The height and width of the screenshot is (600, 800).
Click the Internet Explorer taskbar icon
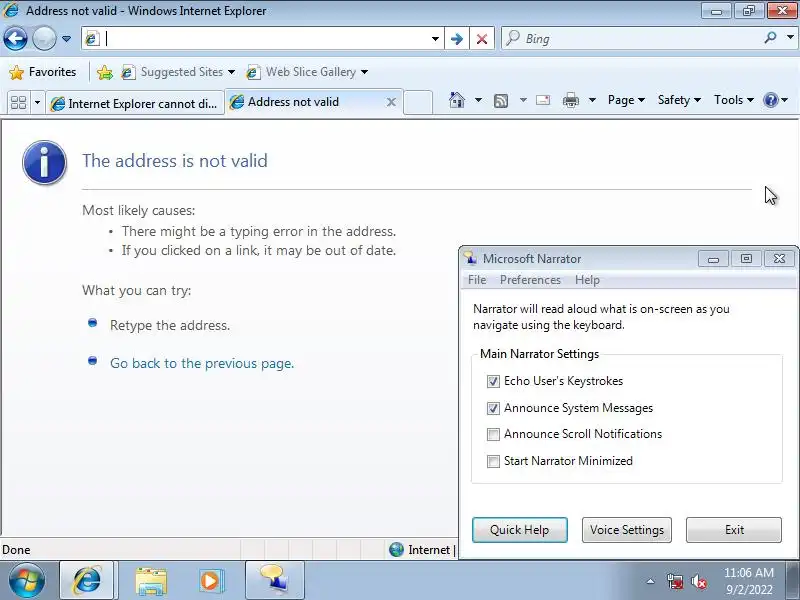click(x=87, y=581)
